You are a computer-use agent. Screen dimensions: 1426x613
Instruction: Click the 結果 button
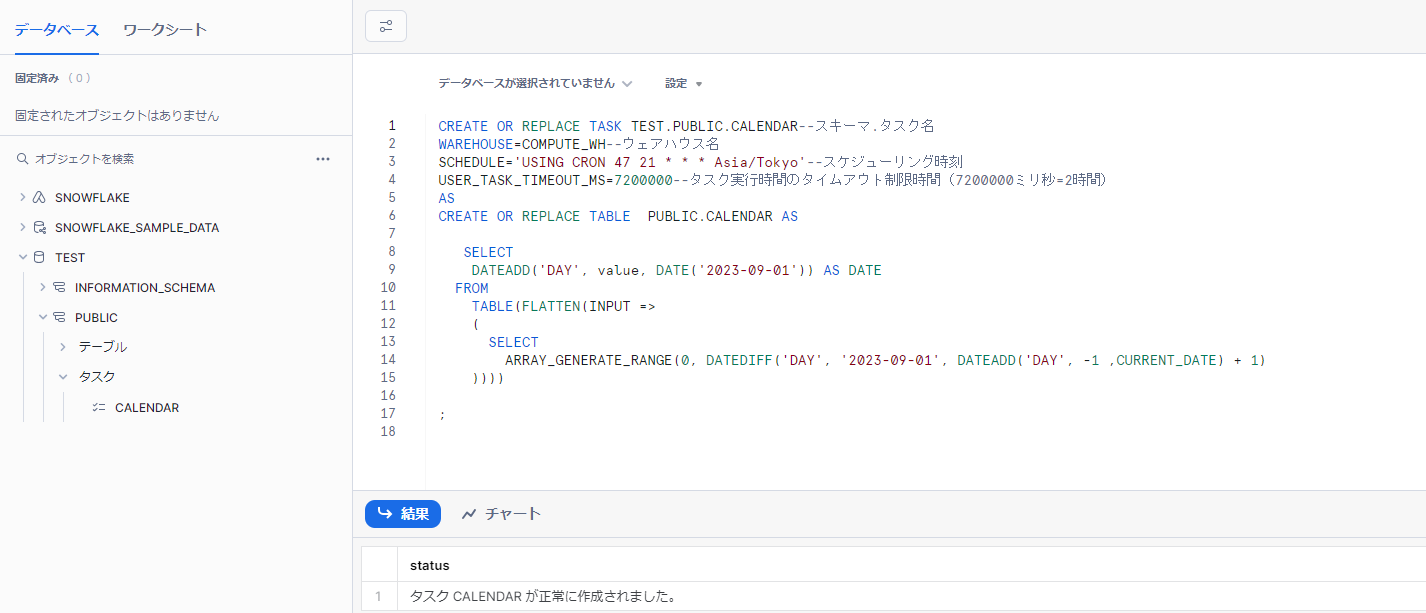(x=403, y=514)
